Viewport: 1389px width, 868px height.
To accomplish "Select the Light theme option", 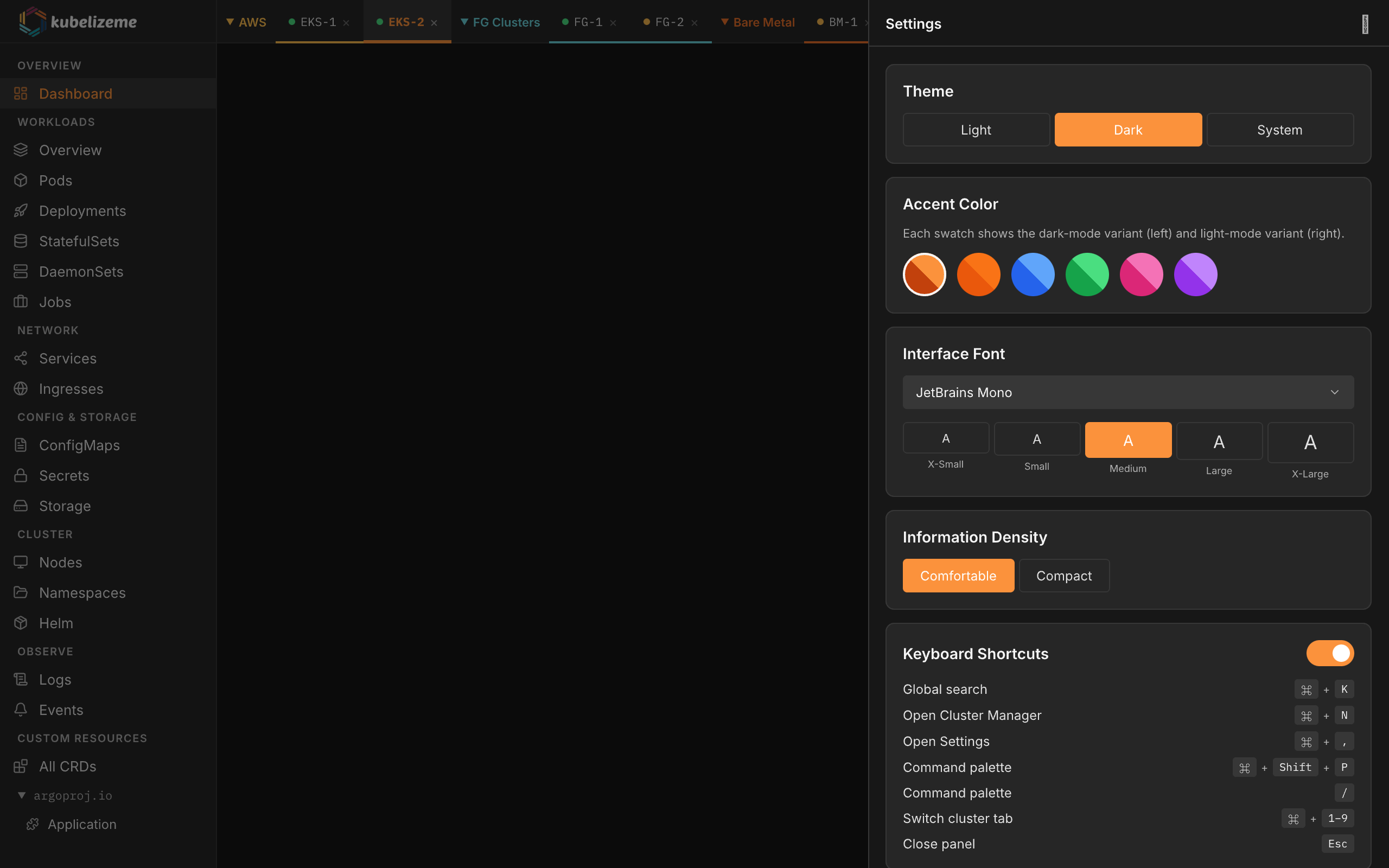I will point(976,129).
